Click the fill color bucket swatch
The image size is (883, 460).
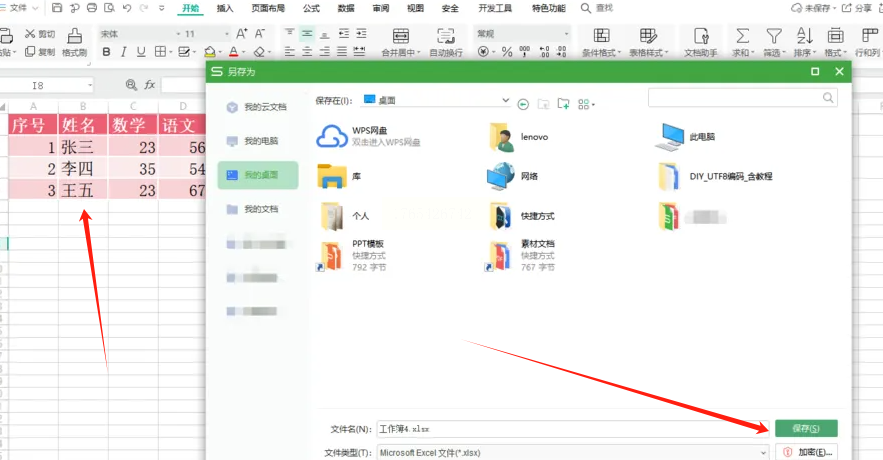209,52
